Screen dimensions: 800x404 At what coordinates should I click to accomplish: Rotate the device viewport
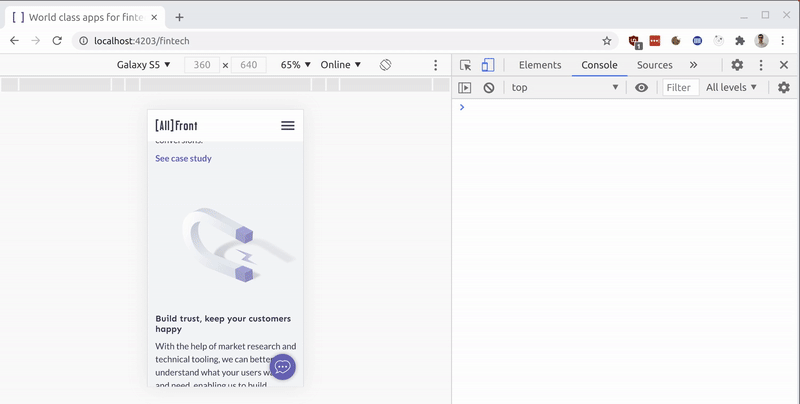385,65
